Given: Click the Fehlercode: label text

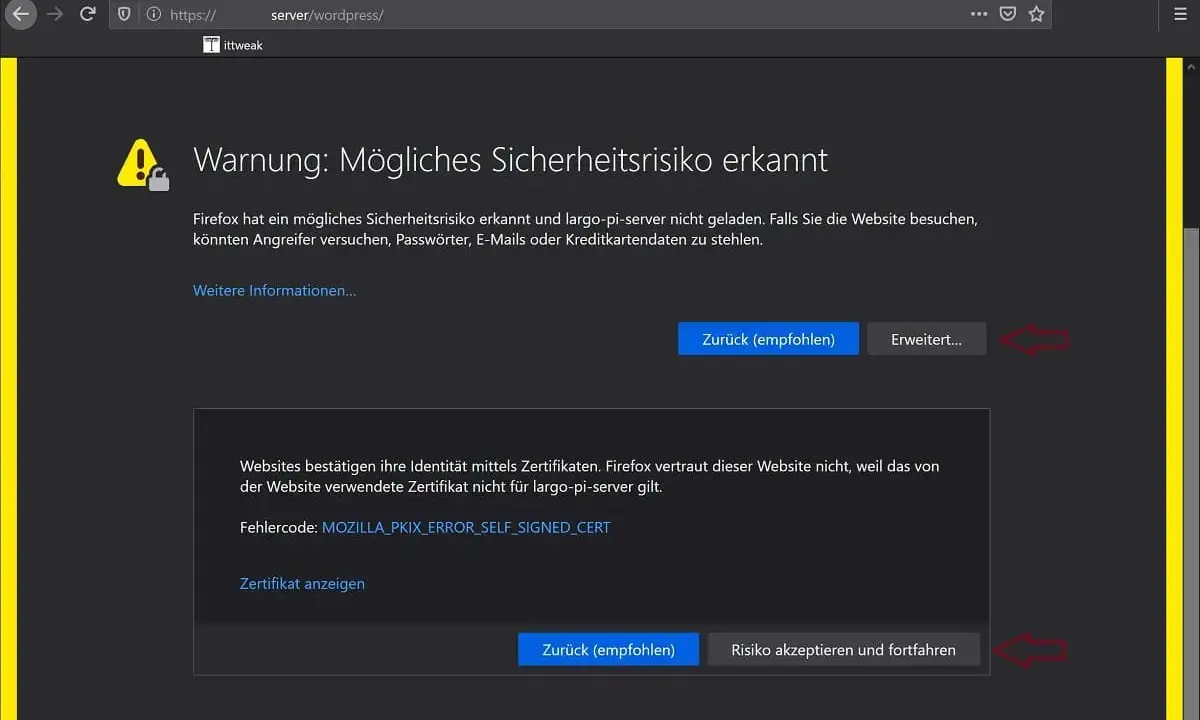Looking at the screenshot, I should click(x=279, y=527).
